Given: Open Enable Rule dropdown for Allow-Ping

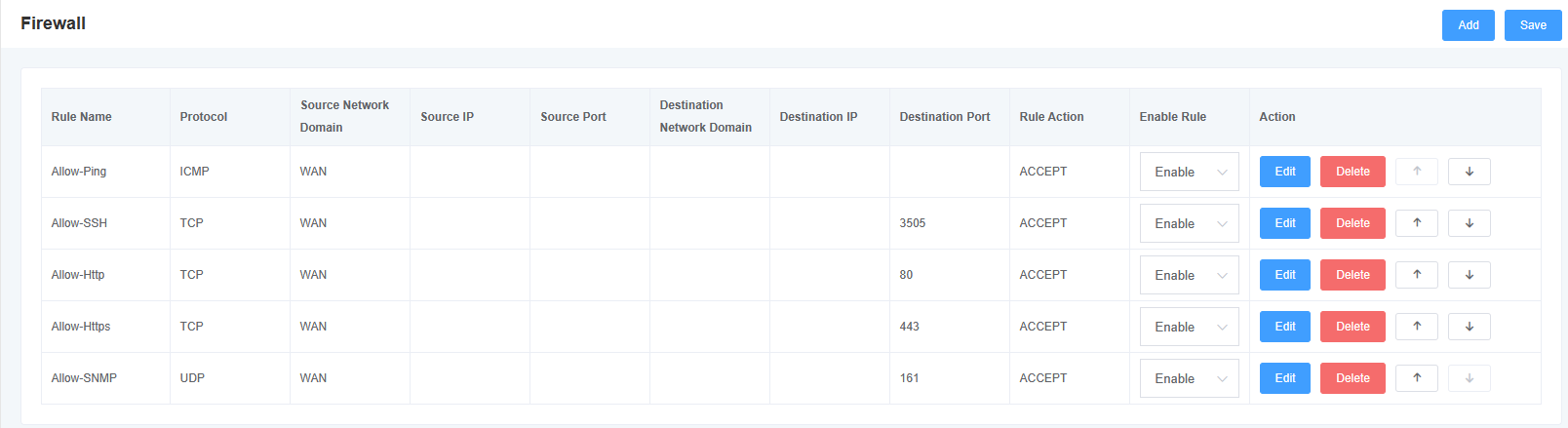Looking at the screenshot, I should tap(1190, 172).
